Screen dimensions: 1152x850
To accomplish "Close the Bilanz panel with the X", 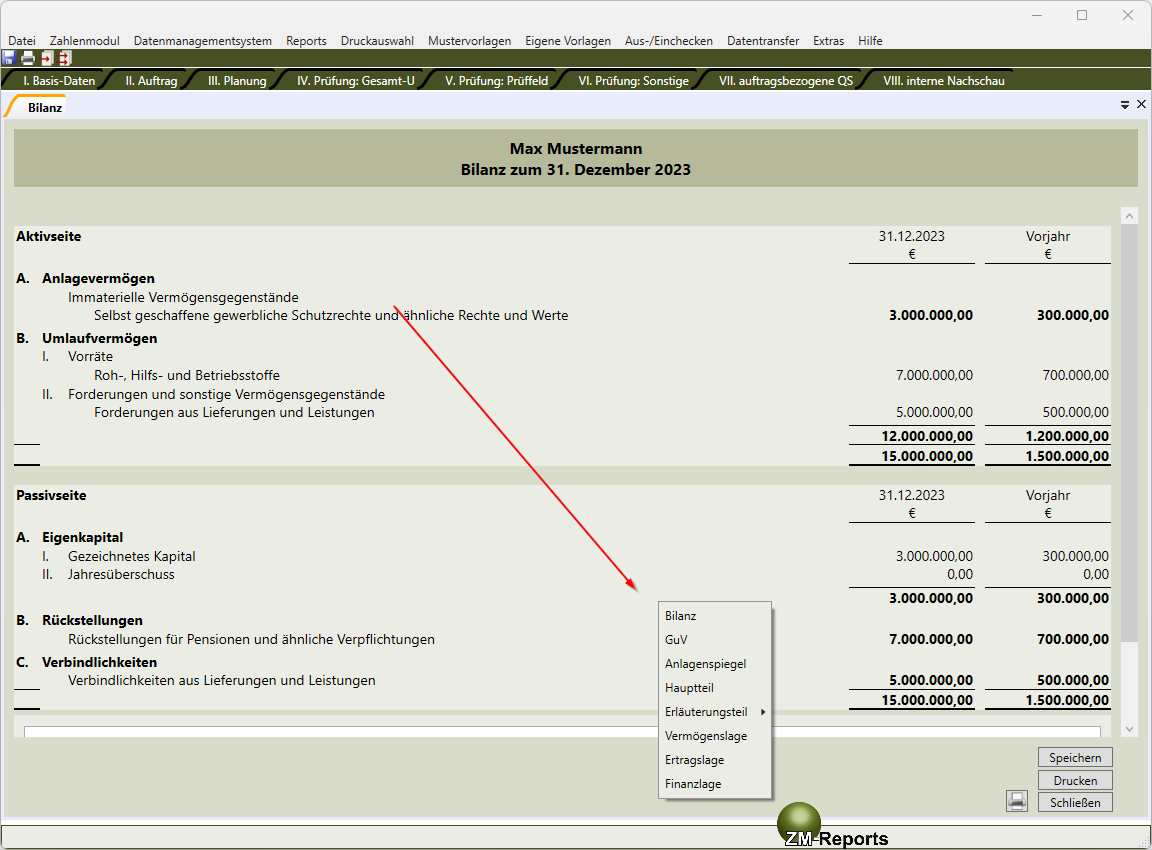I will pyautogui.click(x=1141, y=104).
